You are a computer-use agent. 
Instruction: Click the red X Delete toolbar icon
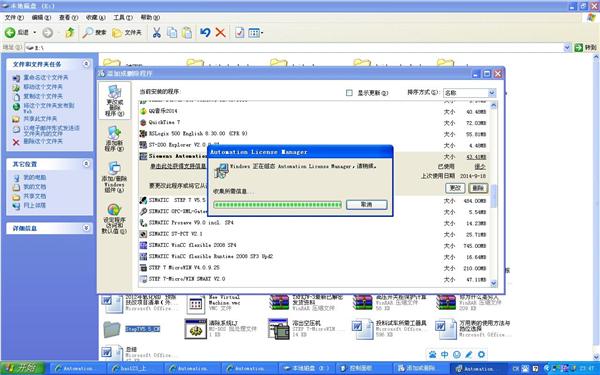coord(220,33)
